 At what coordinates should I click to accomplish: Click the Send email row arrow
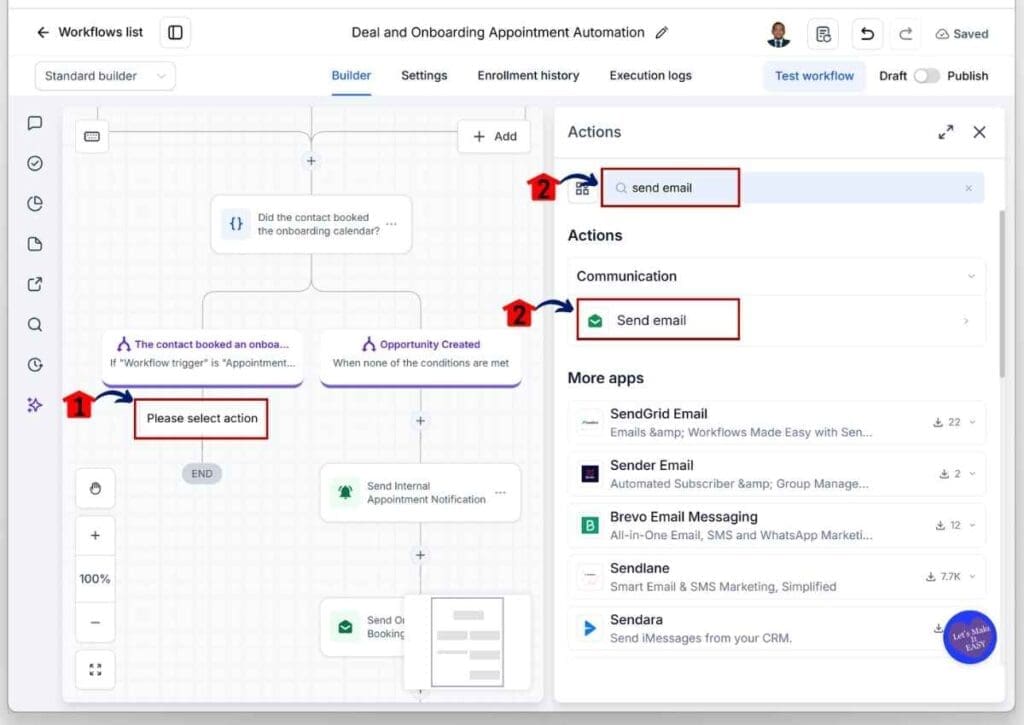coord(966,321)
